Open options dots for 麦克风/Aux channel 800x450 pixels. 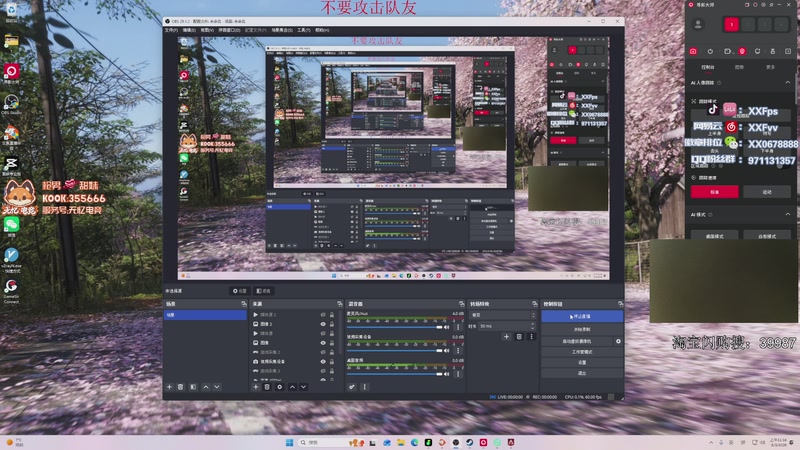tap(458, 327)
